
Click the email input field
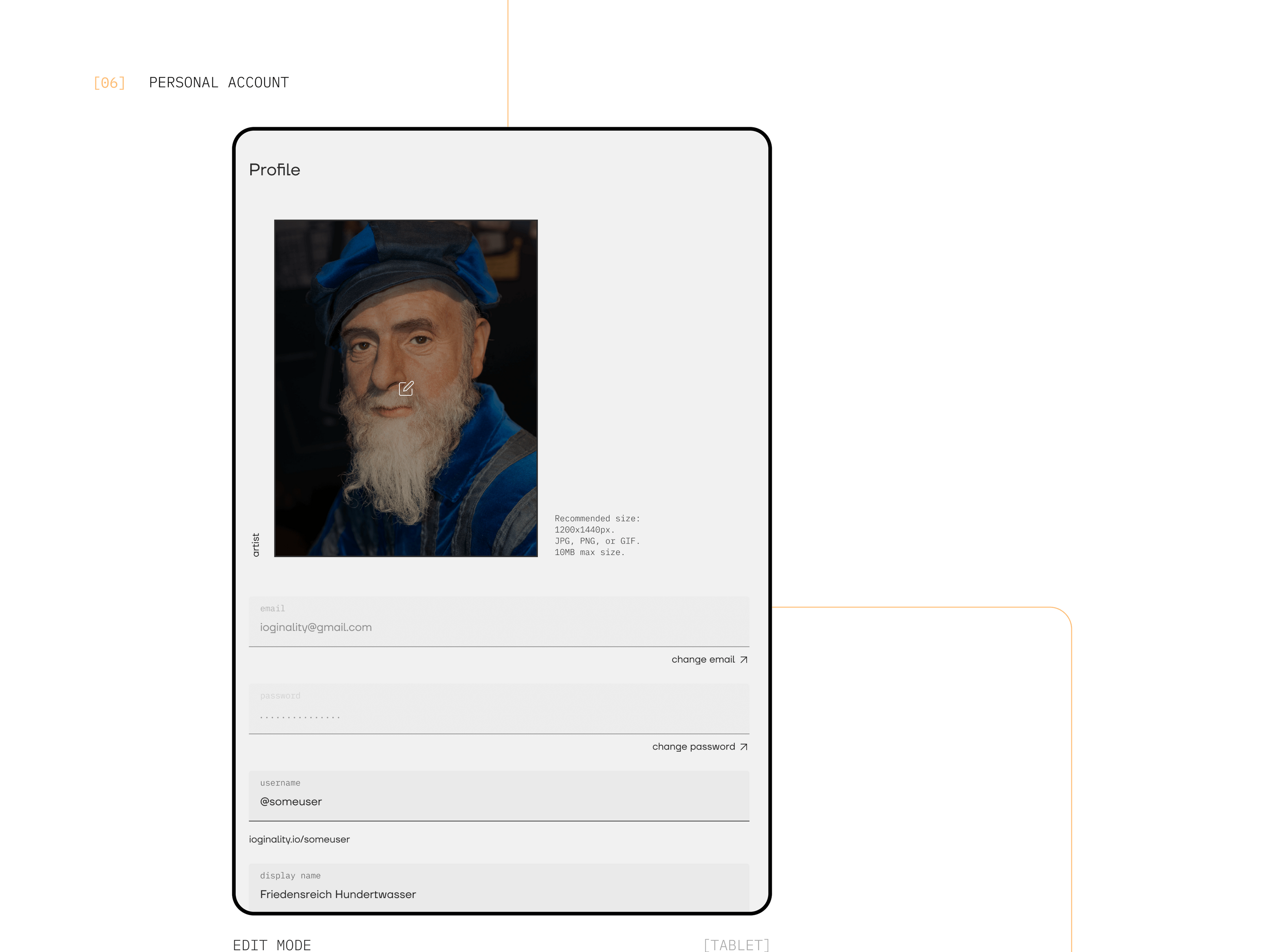pos(498,627)
